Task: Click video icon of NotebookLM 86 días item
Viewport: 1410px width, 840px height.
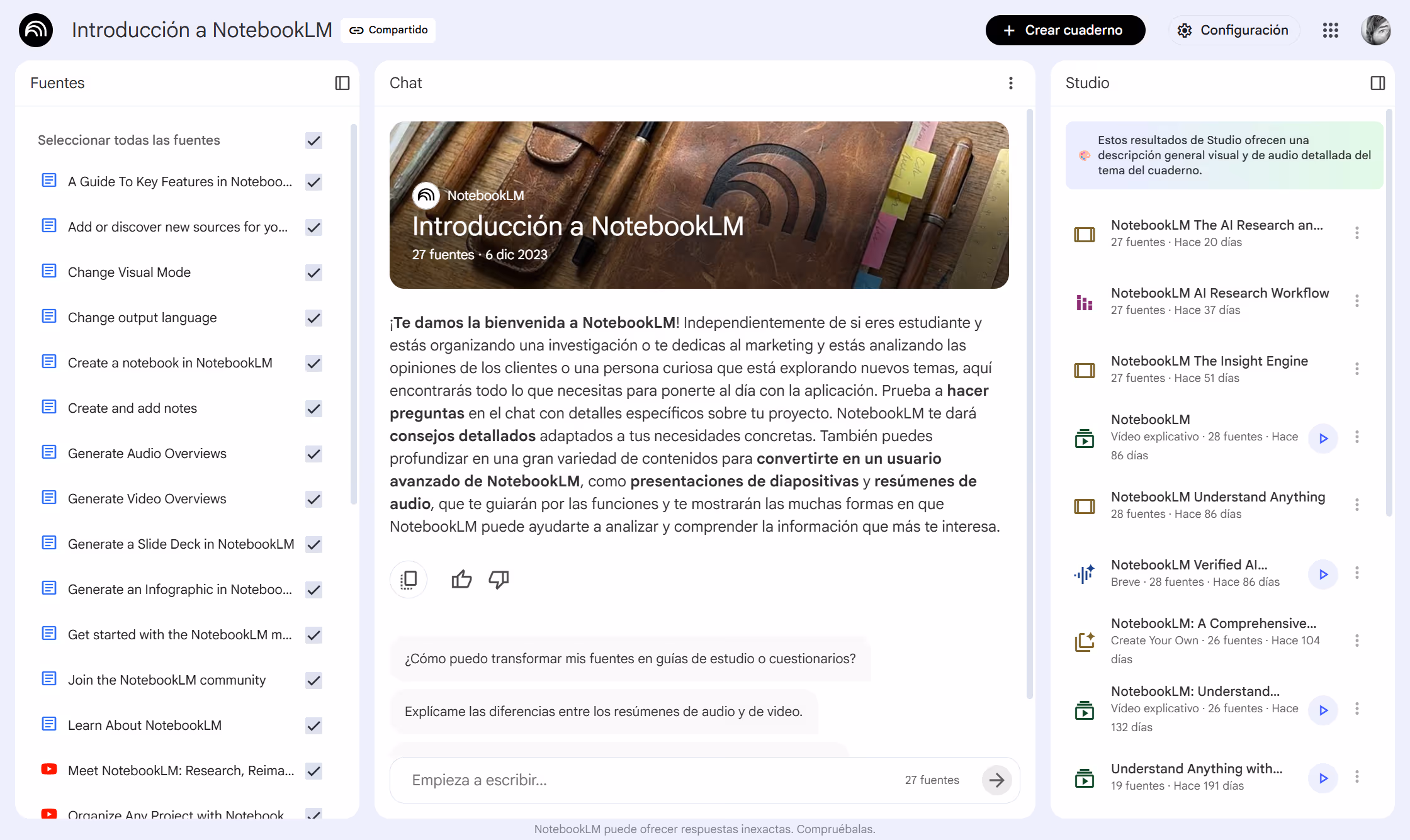Action: pos(1084,439)
